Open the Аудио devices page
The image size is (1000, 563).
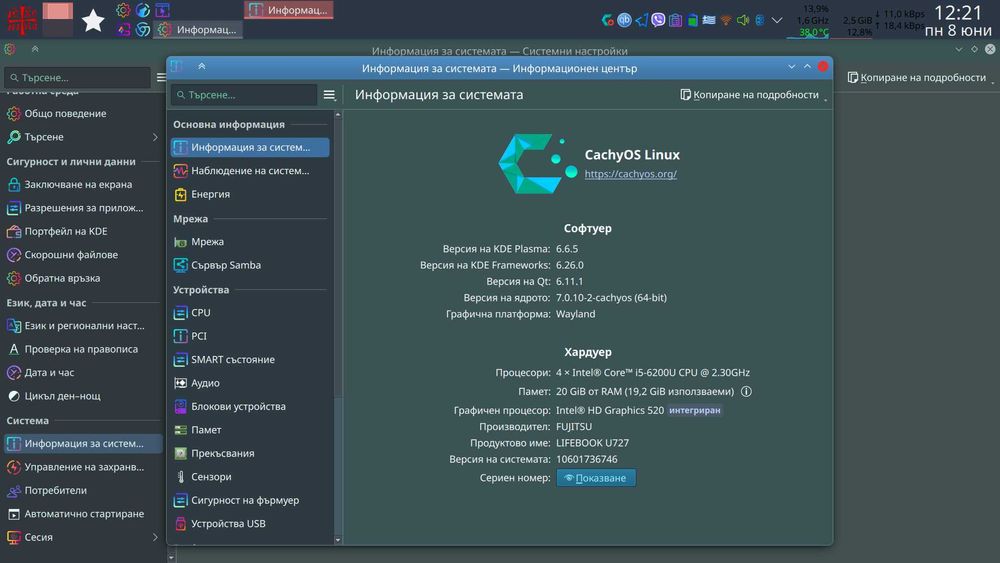[249, 383]
